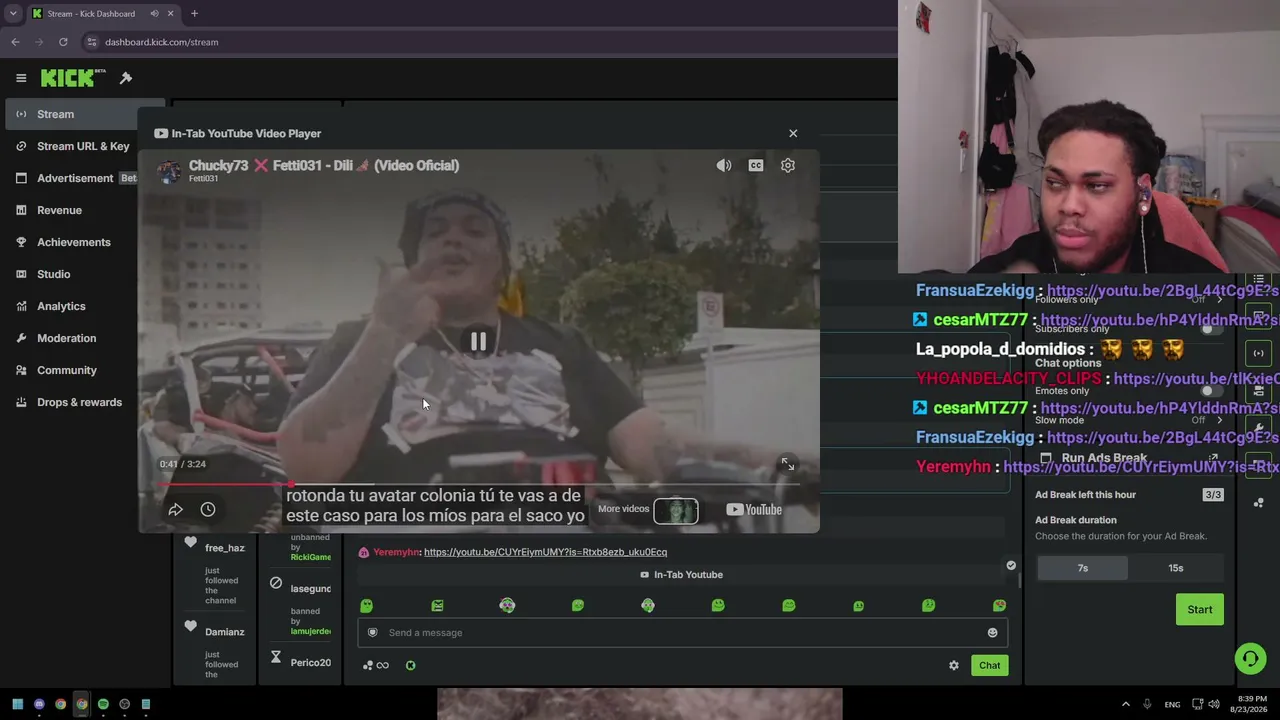Click the checkmark icon right of chat
1280x720 pixels.
tap(1011, 566)
